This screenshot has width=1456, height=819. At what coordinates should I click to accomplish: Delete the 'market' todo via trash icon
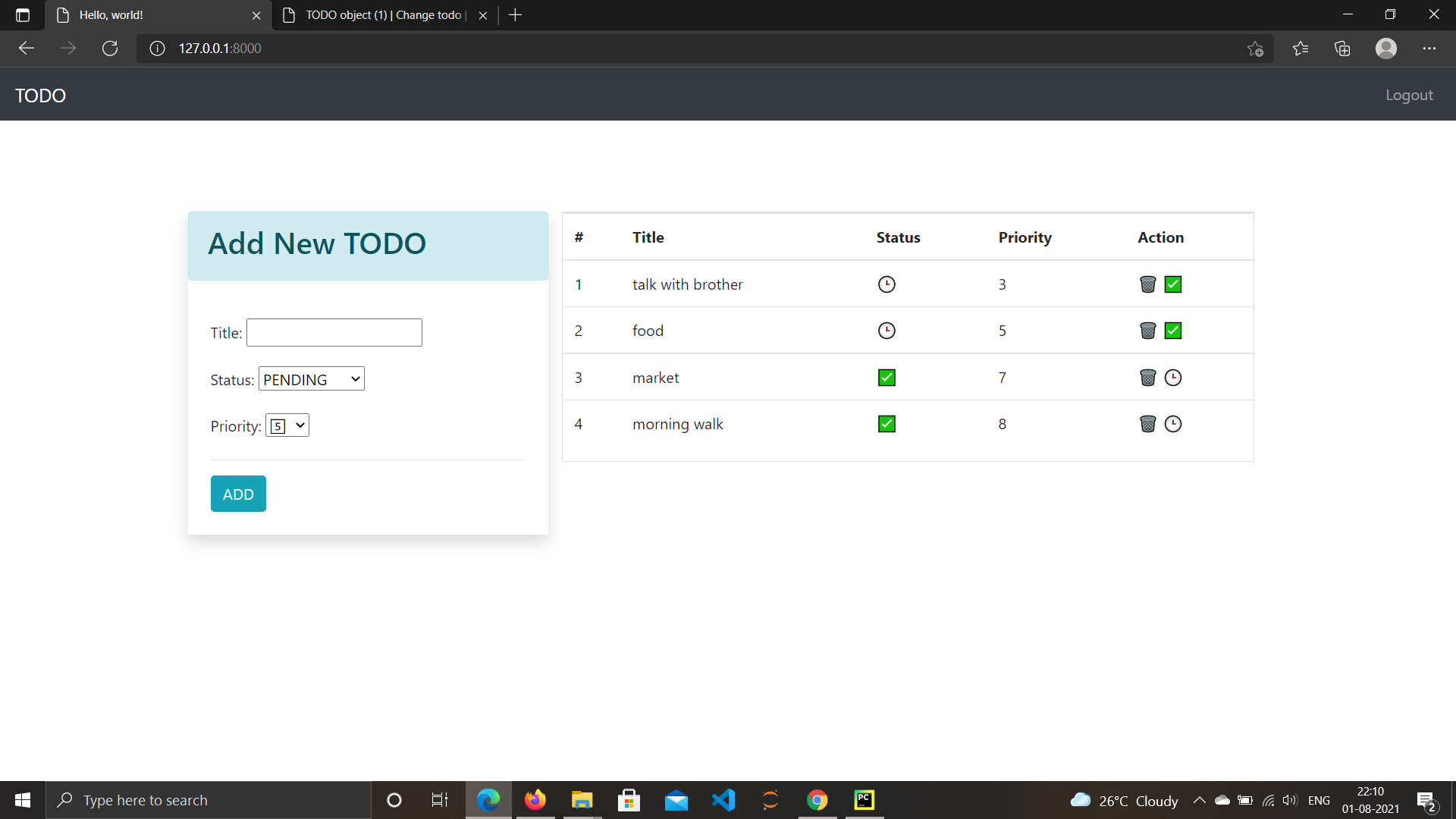pos(1147,378)
